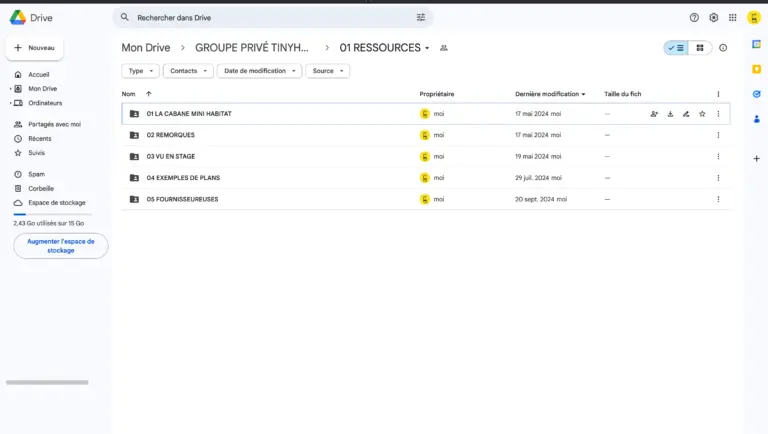Screen dimensions: 768x434
Task: Open the Contacts filter dropdown
Action: pyautogui.click(x=188, y=71)
